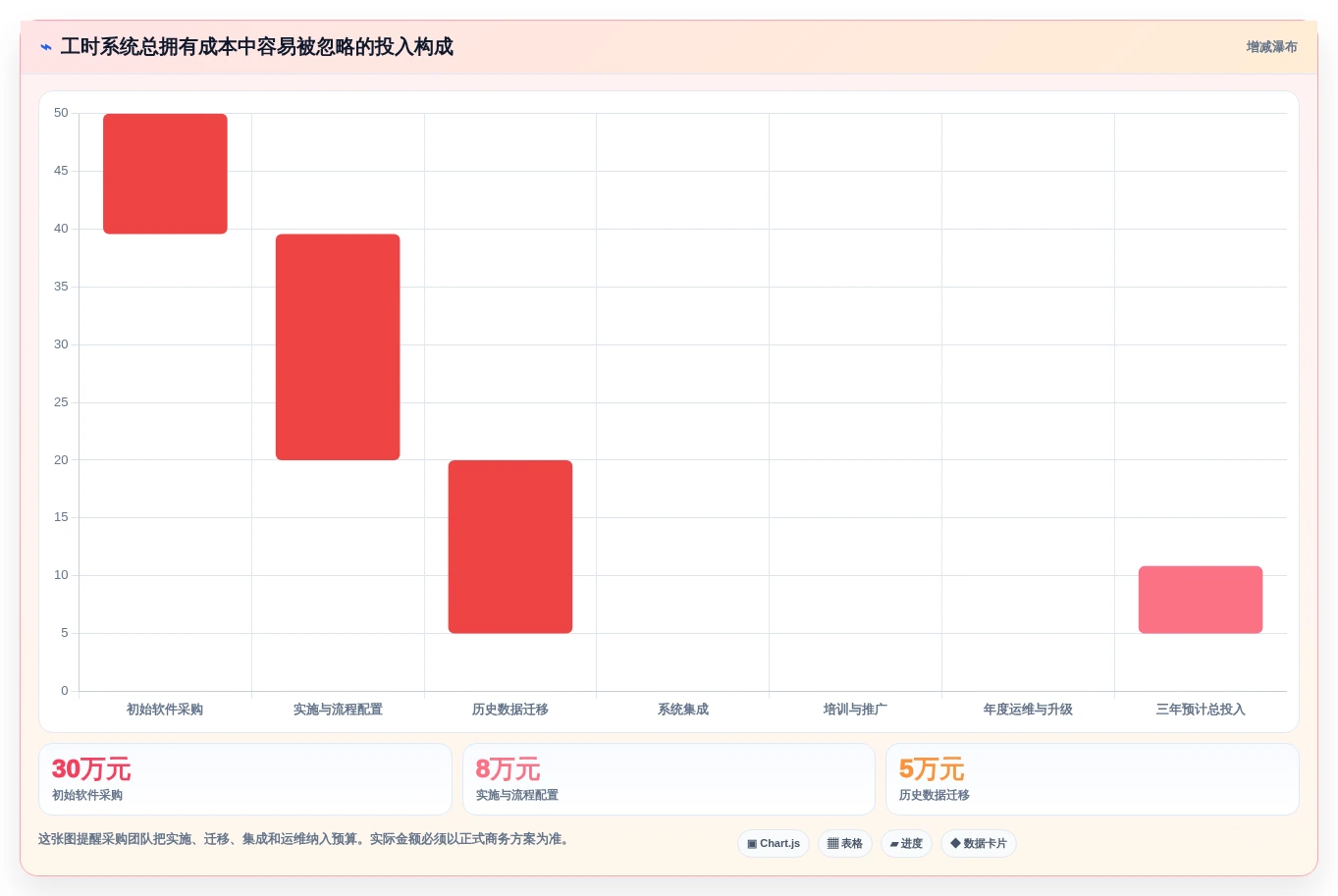Click the red 初始软件采购 waterfall bar
Image resolution: width=1338 pixels, height=896 pixels.
(x=165, y=174)
